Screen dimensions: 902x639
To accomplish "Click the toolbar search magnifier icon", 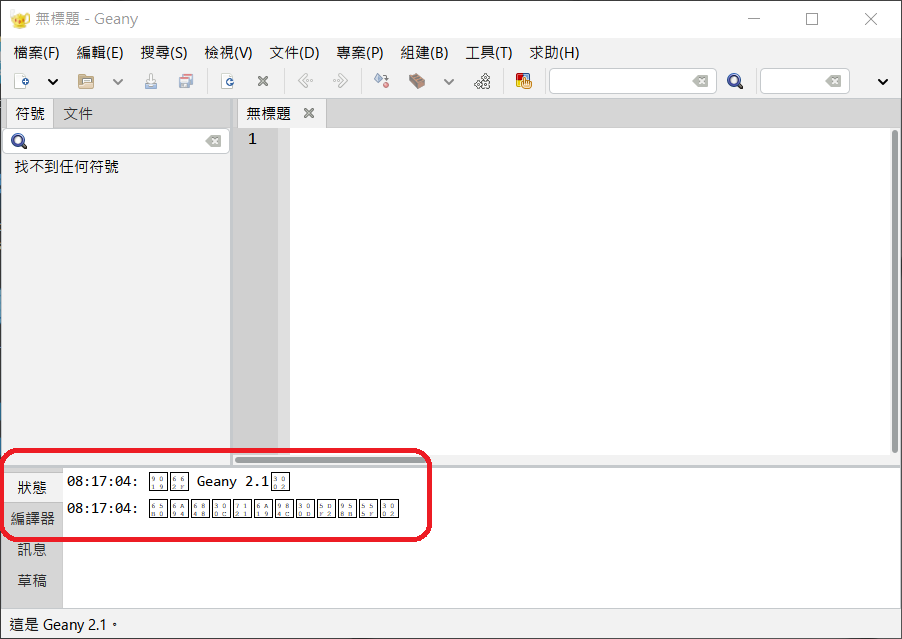I will point(735,82).
